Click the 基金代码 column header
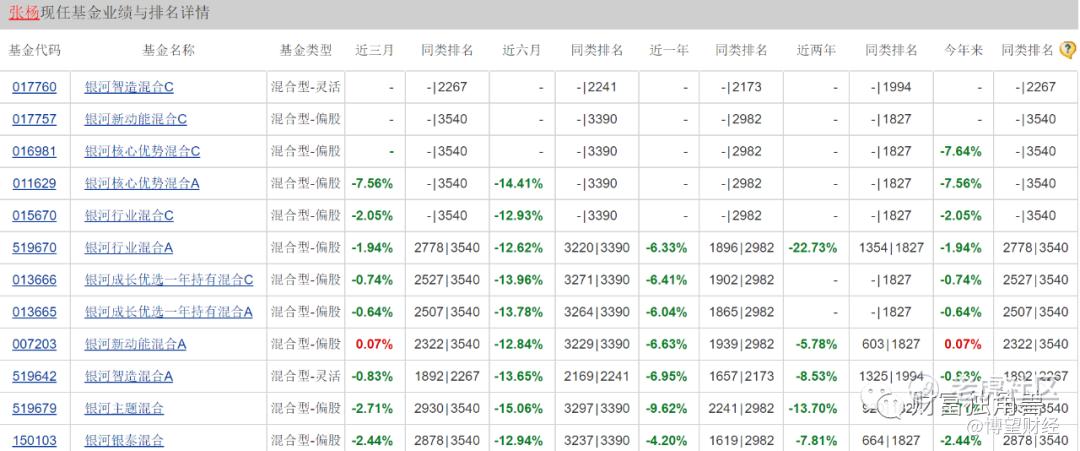1080x451 pixels. pos(34,50)
